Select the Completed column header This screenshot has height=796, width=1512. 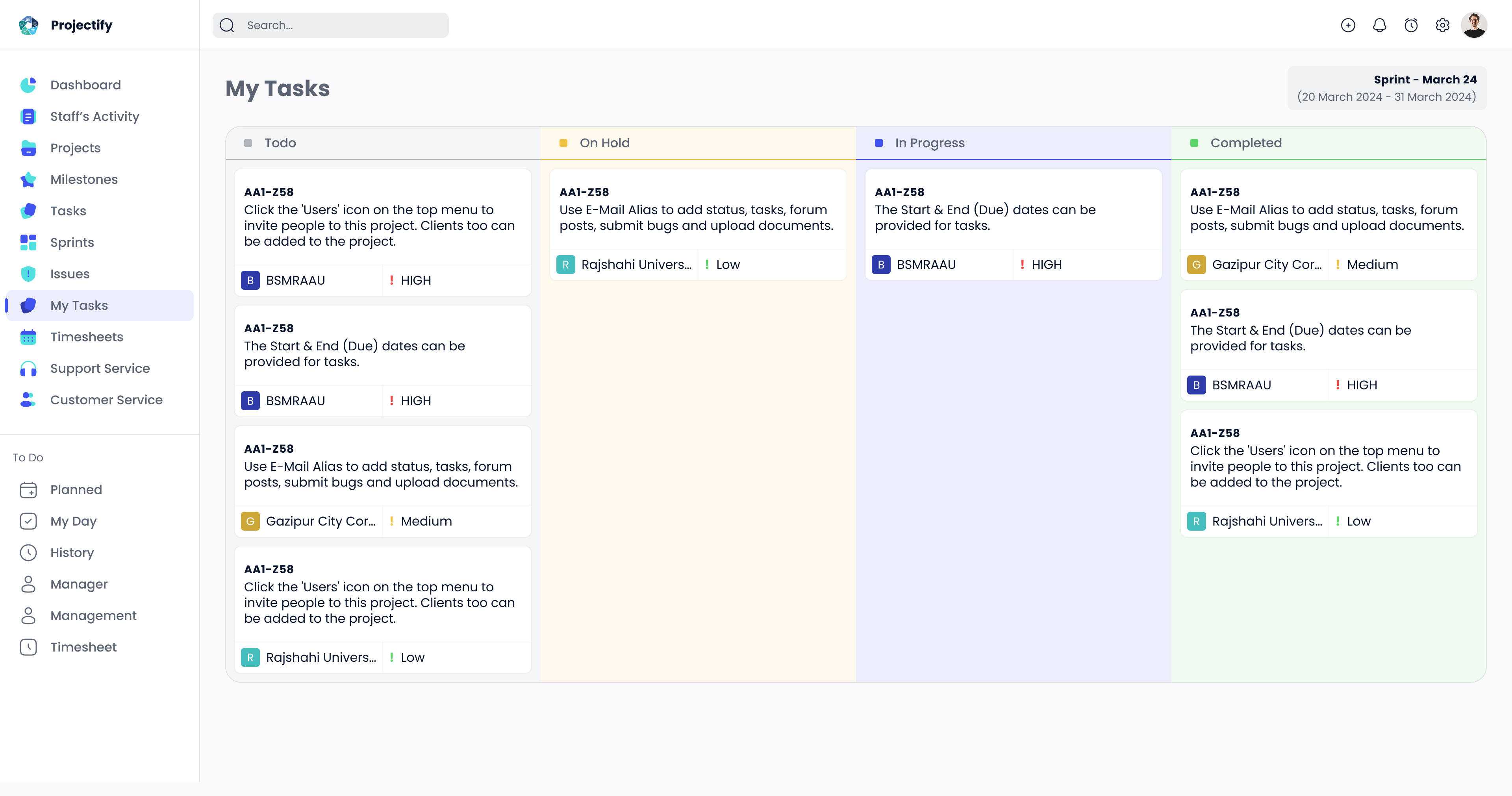1245,143
